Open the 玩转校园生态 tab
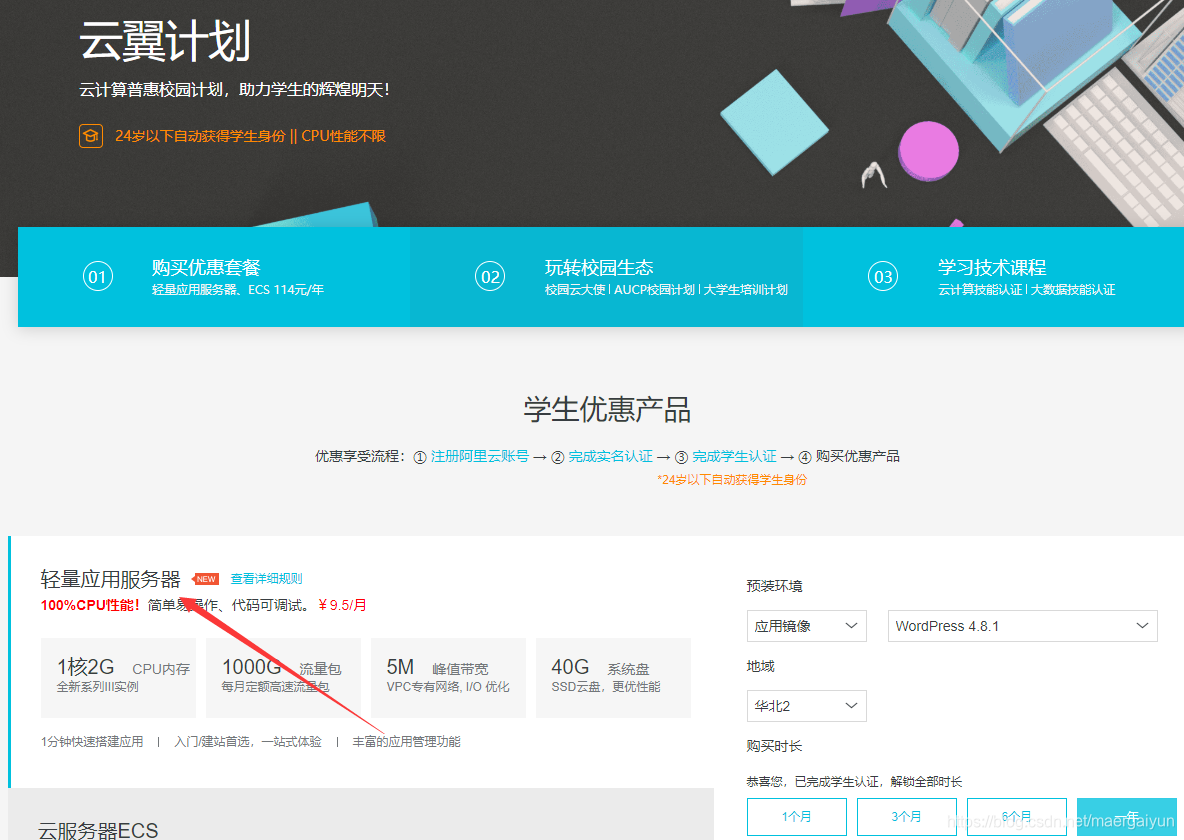The width and height of the screenshot is (1184, 840). [x=606, y=276]
